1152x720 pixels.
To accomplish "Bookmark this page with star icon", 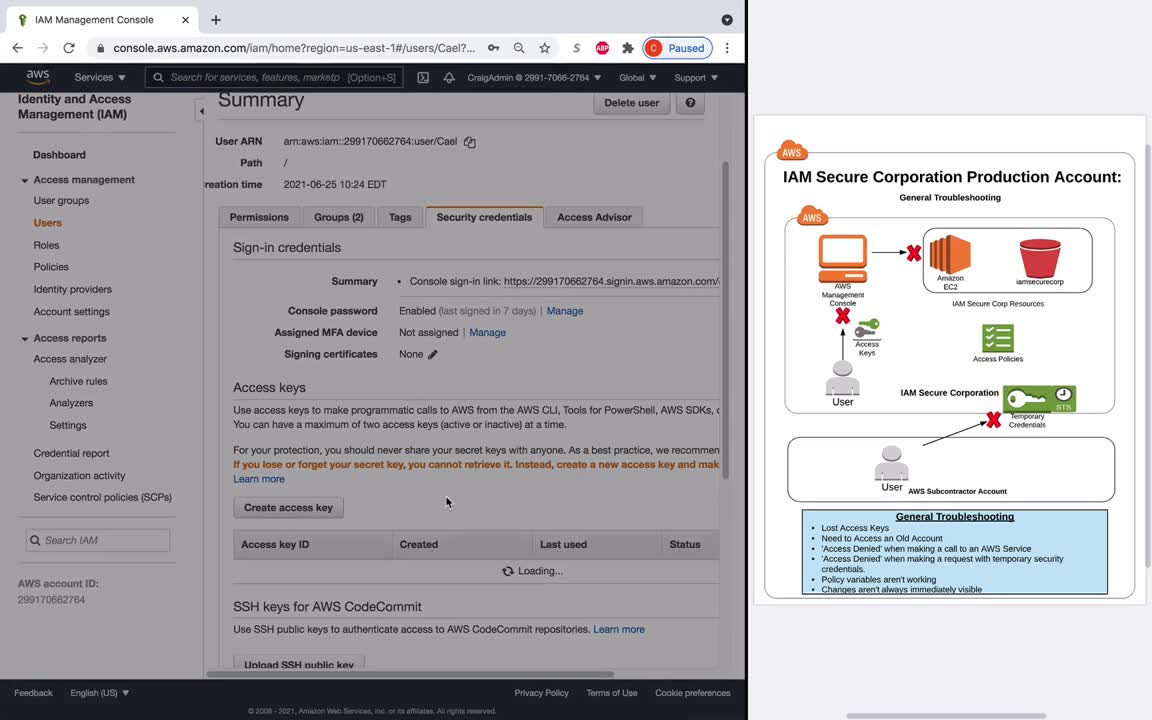I will 544,48.
